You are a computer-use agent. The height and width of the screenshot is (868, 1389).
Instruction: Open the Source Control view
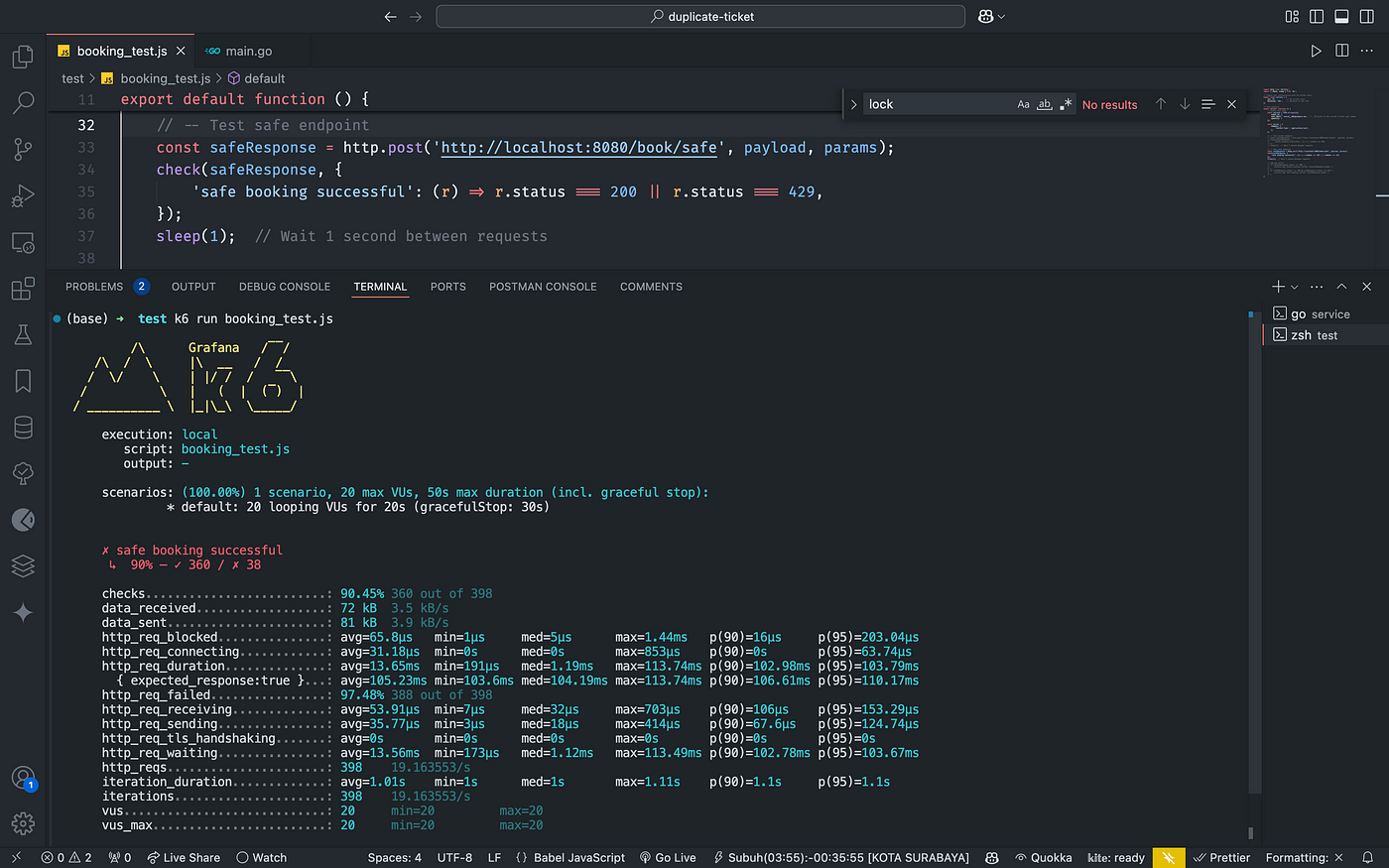tap(23, 149)
